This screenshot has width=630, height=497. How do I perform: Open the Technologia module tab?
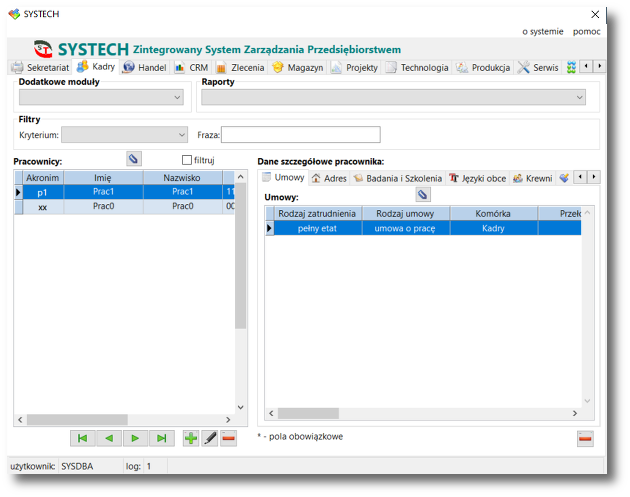pos(417,67)
